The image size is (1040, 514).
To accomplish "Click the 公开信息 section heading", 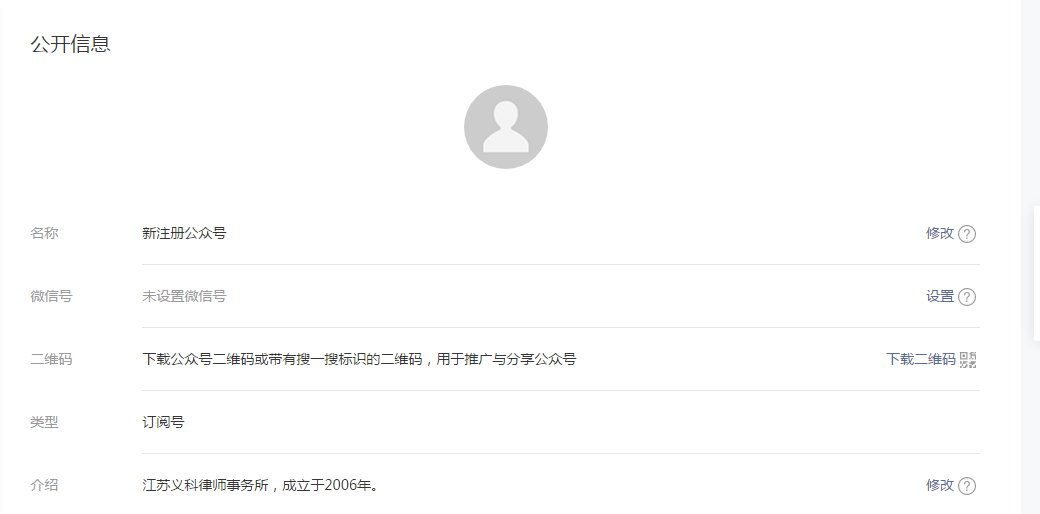I will pos(70,44).
